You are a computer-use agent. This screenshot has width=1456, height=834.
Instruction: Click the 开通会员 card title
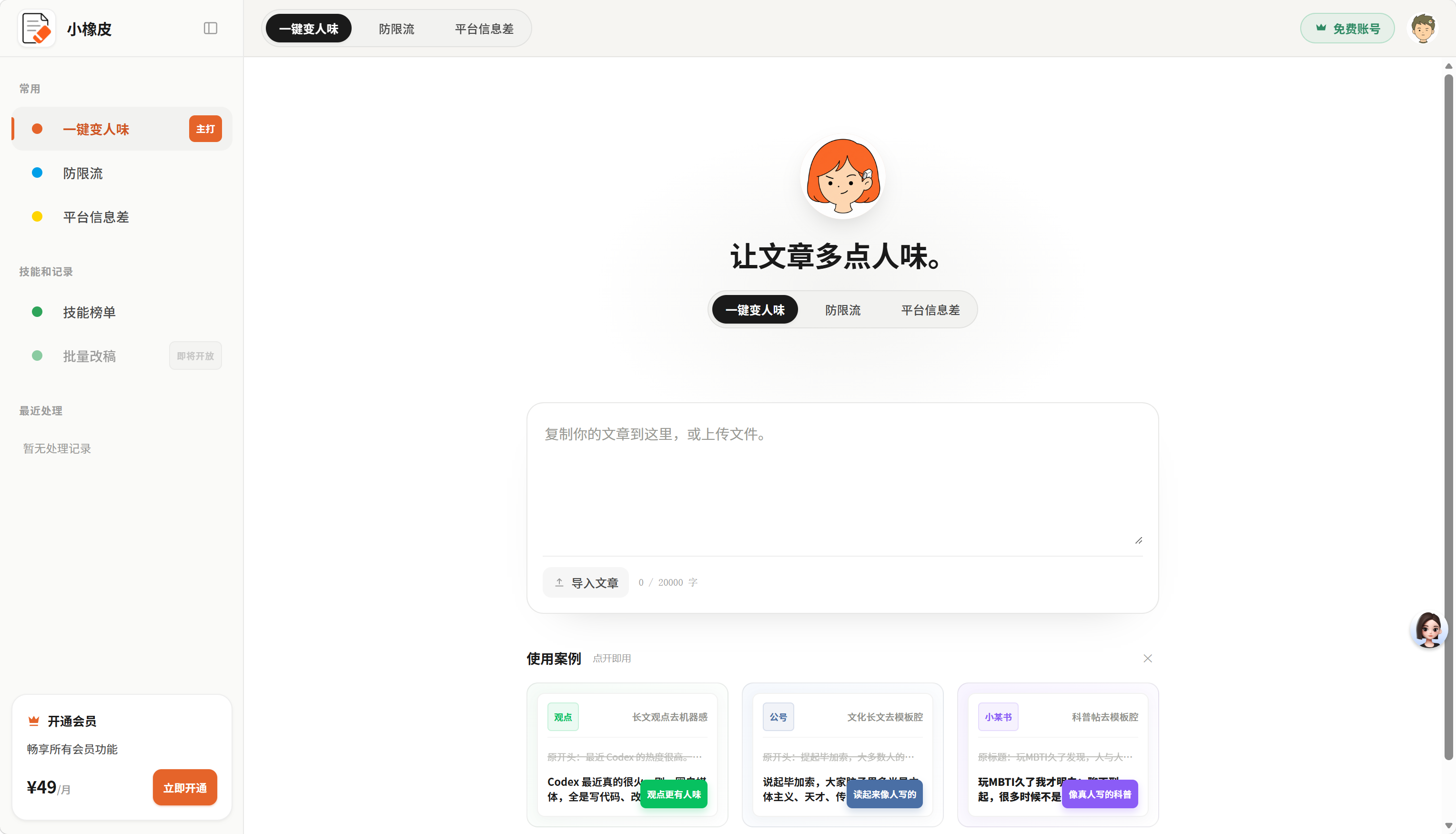tap(71, 721)
